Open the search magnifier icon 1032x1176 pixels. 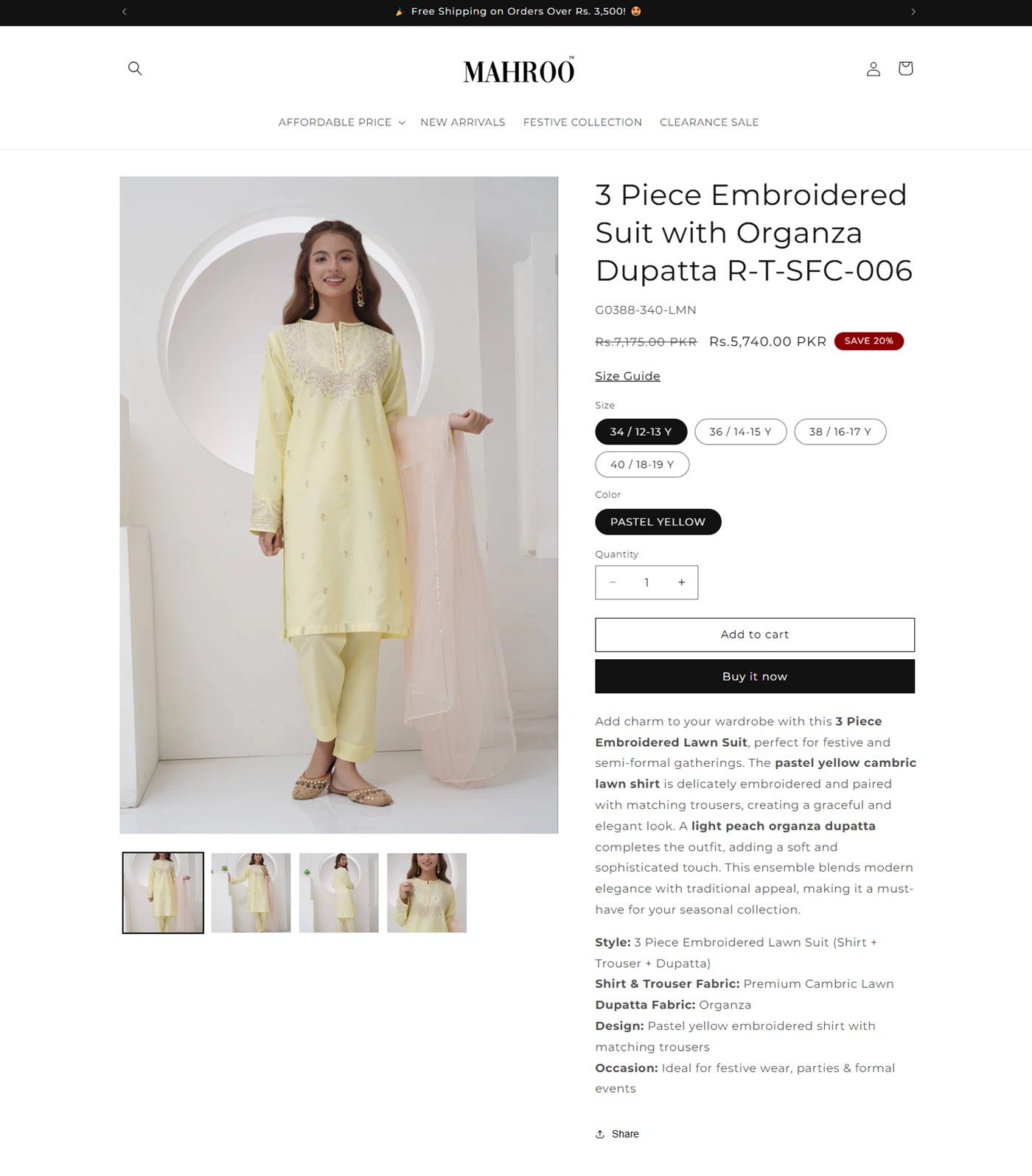pos(135,69)
